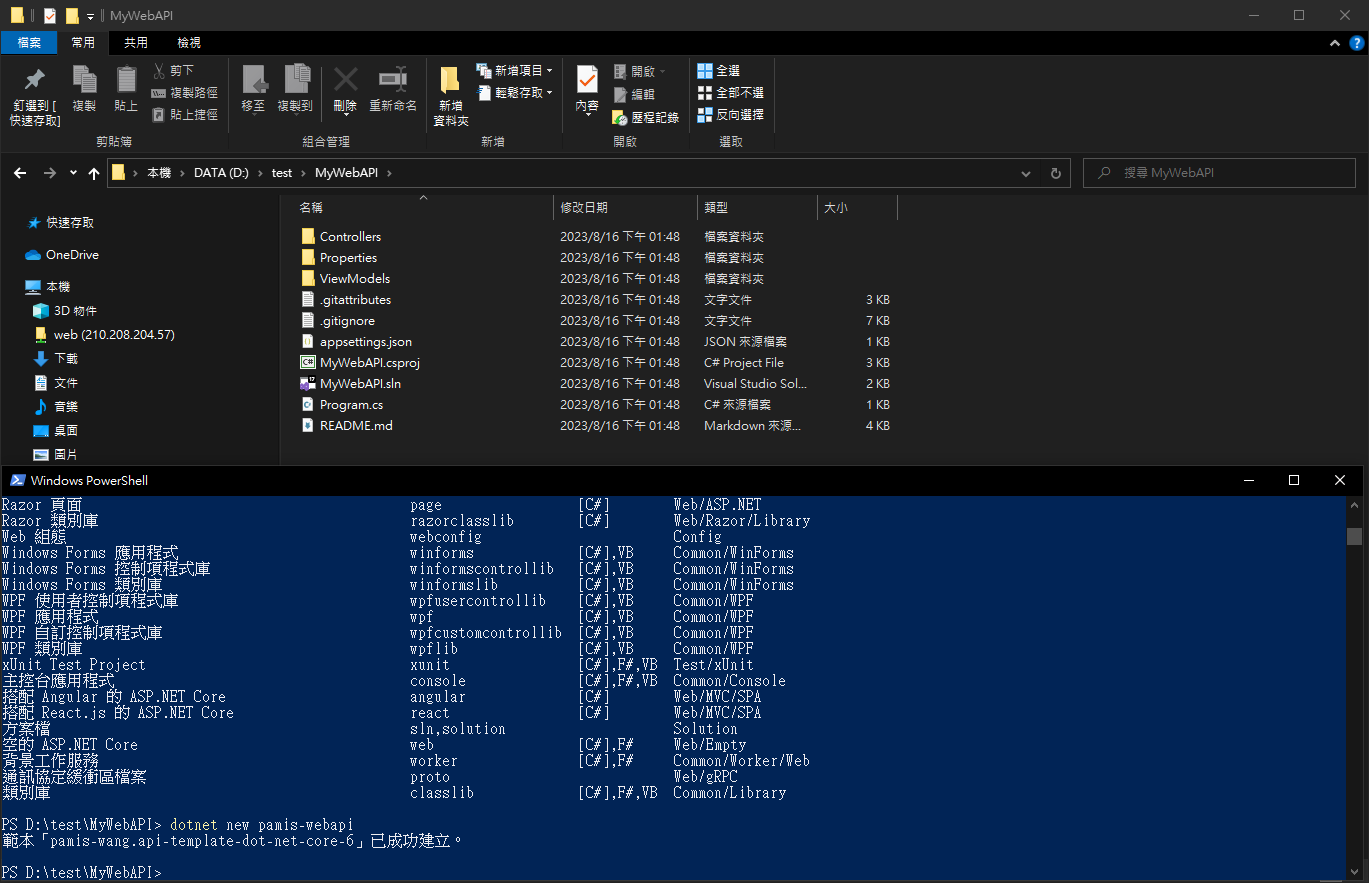This screenshot has height=883, width=1369.
Task: Select web (210.208.204.57) in navigation pane
Action: click(104, 335)
